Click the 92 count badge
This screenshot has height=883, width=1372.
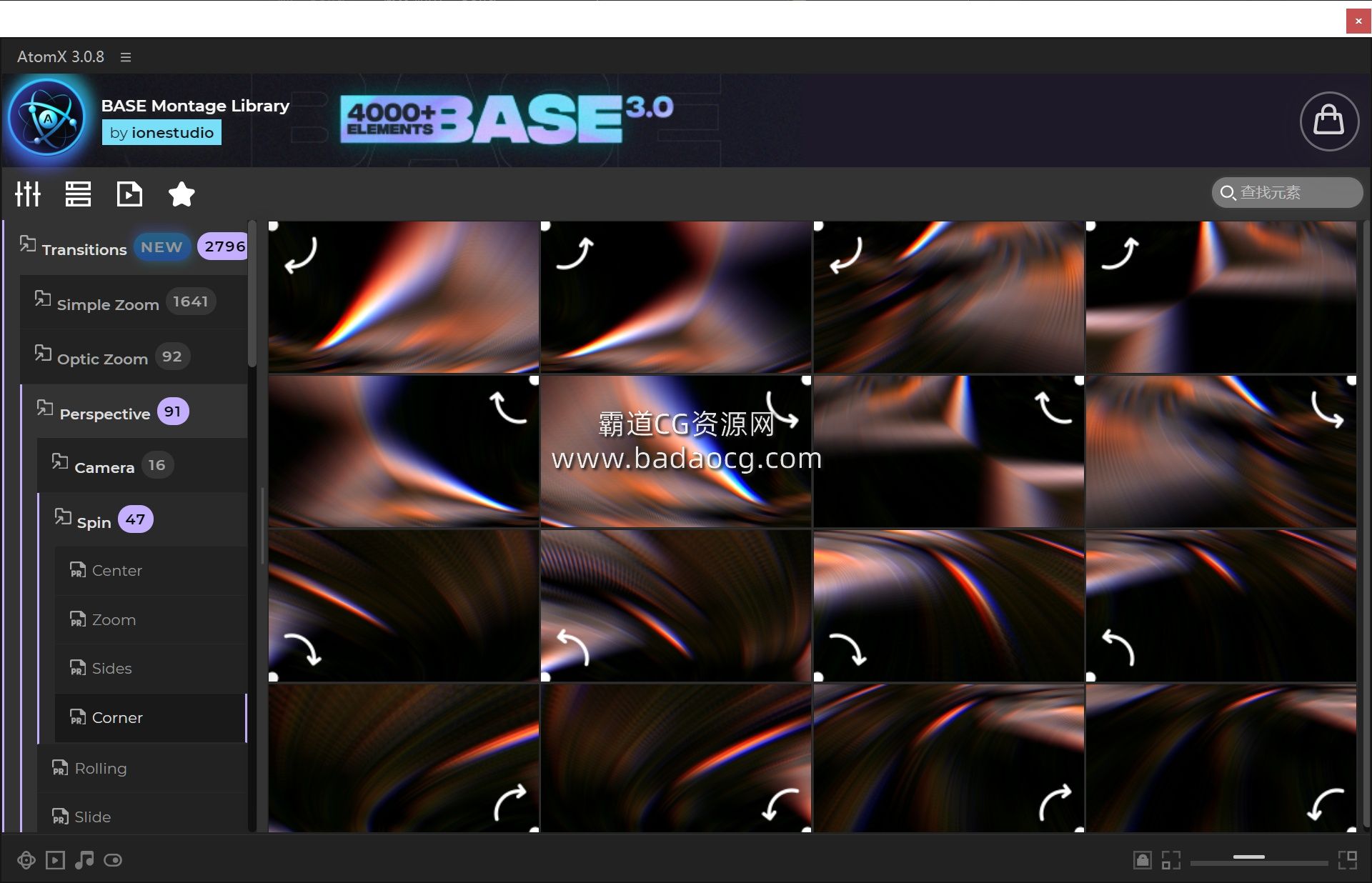click(x=171, y=356)
